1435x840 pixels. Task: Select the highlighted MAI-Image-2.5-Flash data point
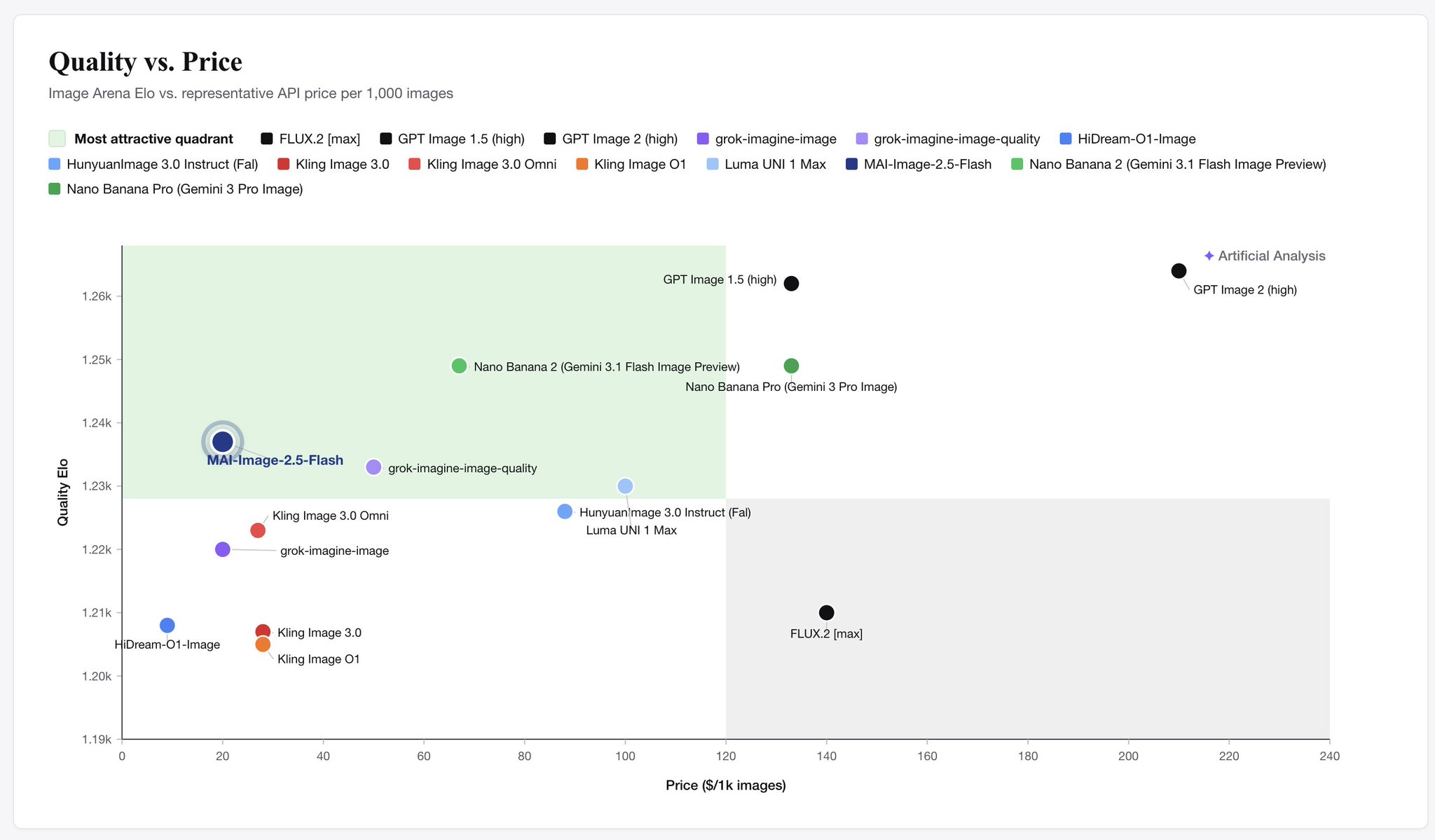(x=222, y=442)
